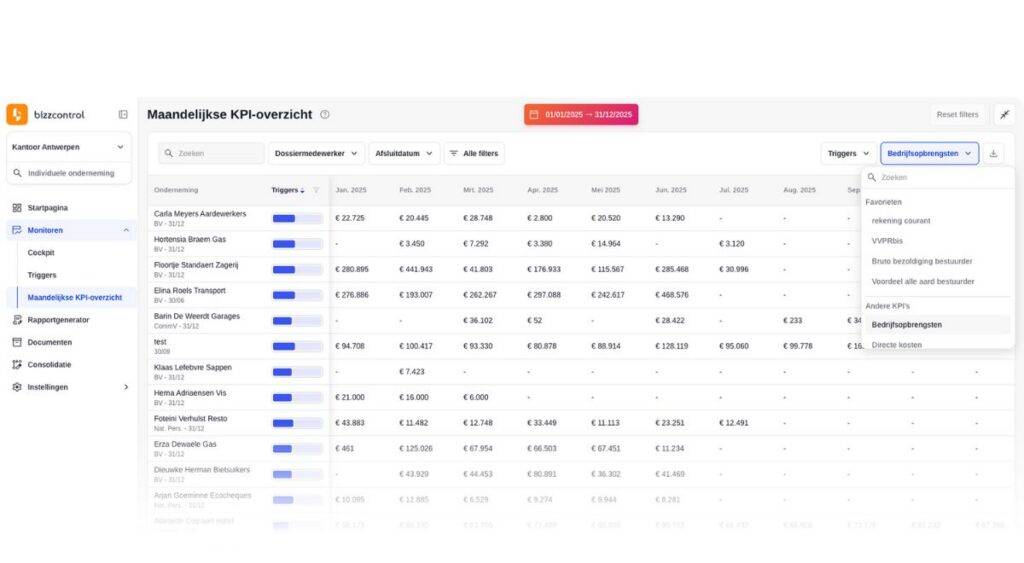Screen dimensions: 1024x563
Task: Expand the Instellingen menu arrow
Action: 125,387
